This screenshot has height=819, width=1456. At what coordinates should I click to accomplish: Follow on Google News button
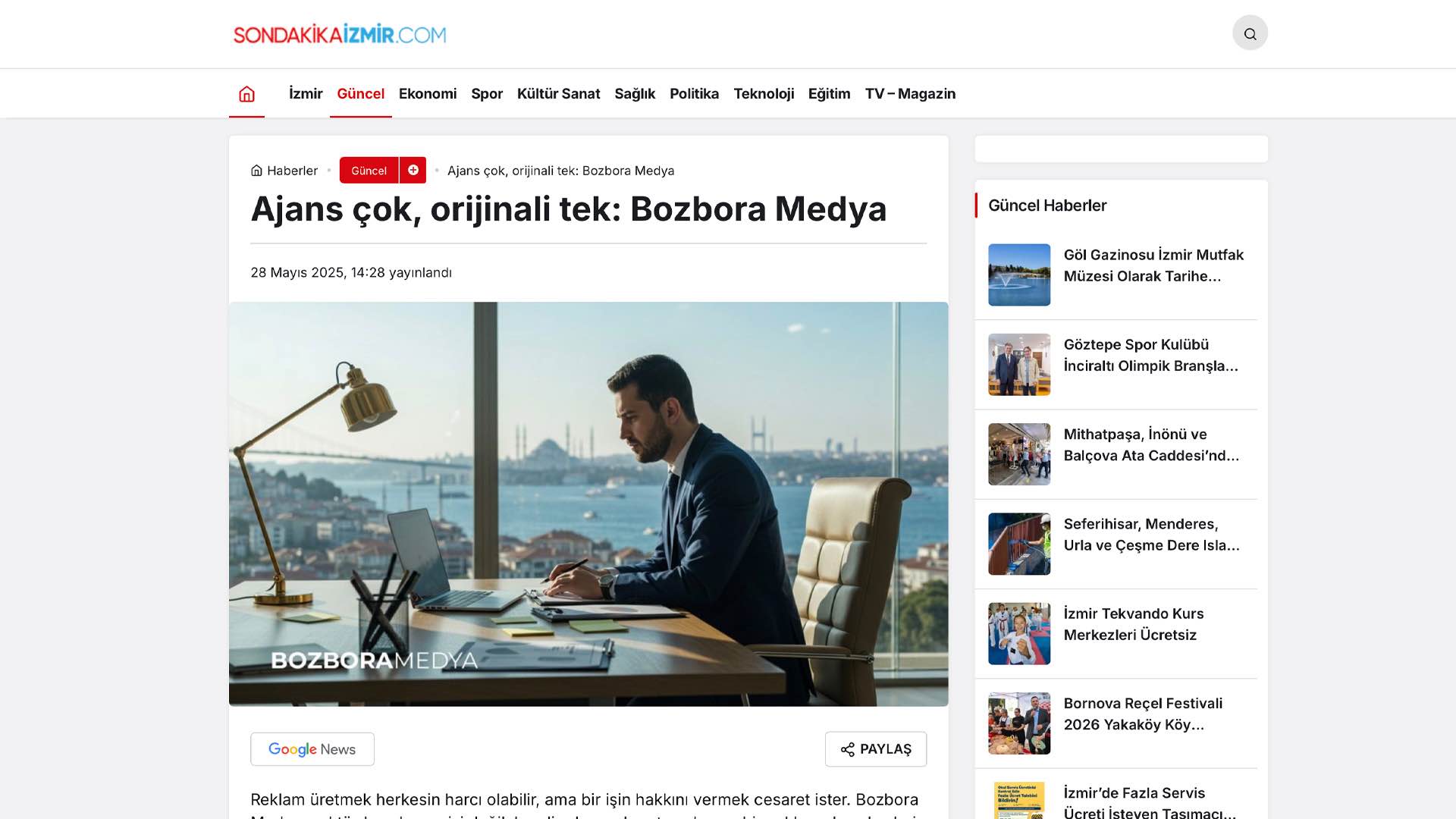[x=312, y=749]
